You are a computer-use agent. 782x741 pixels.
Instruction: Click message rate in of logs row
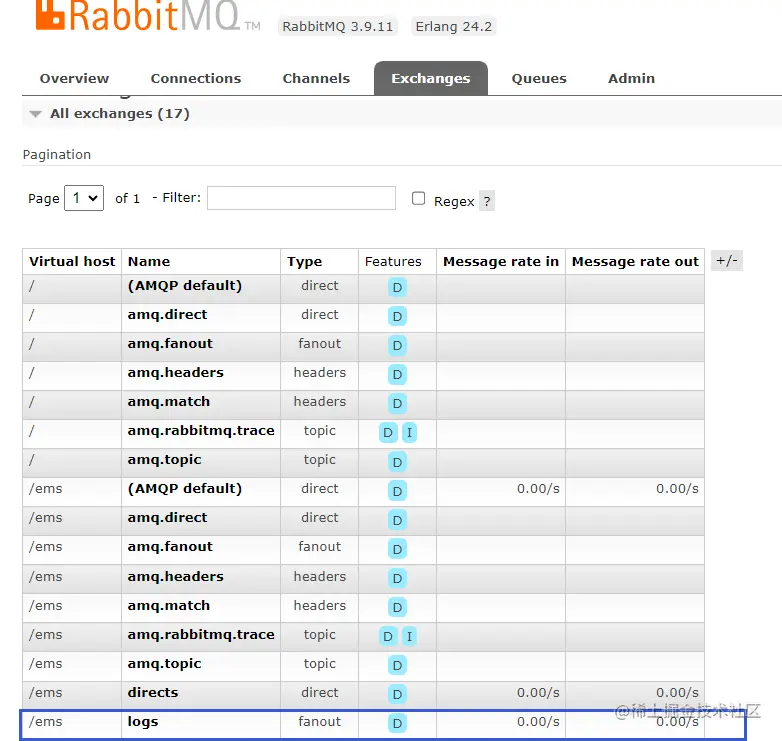click(538, 722)
